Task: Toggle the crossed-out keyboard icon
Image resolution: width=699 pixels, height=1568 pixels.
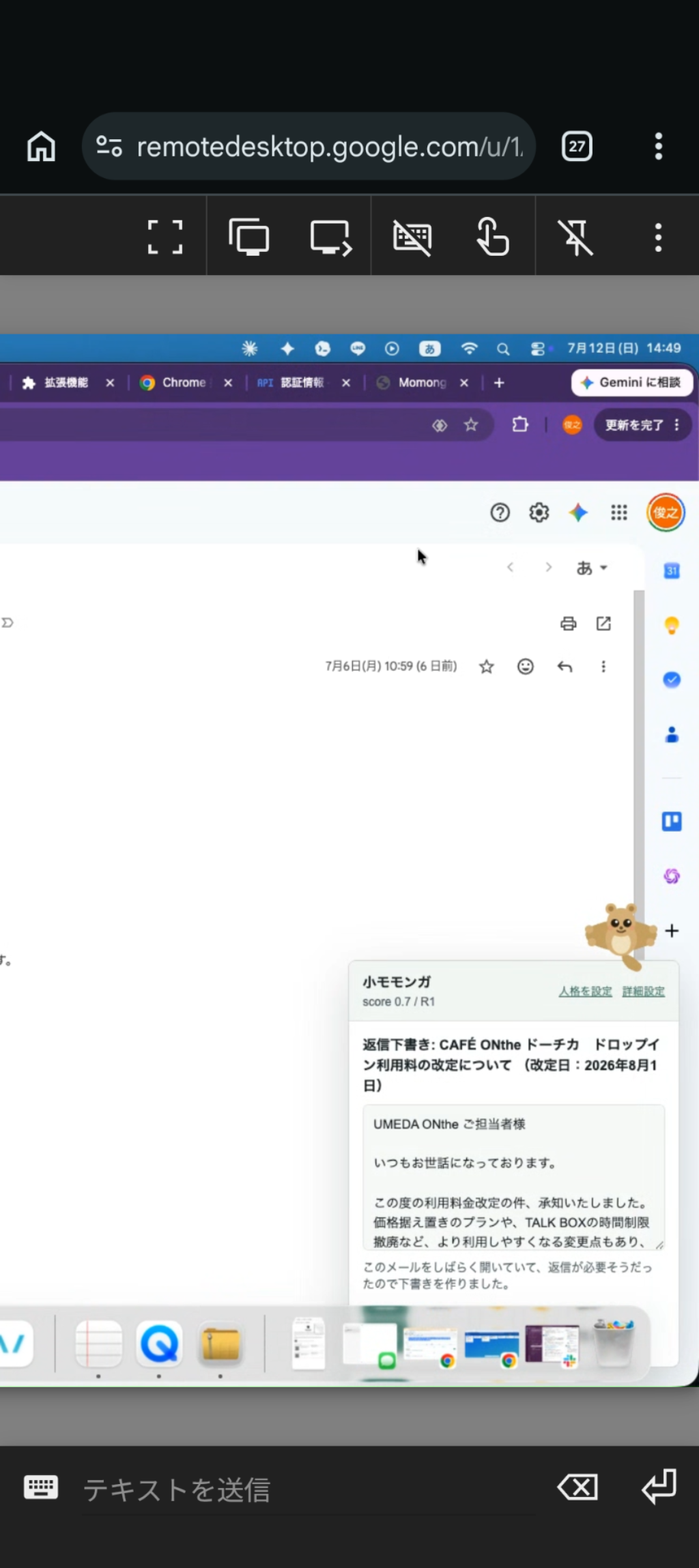Action: point(412,237)
